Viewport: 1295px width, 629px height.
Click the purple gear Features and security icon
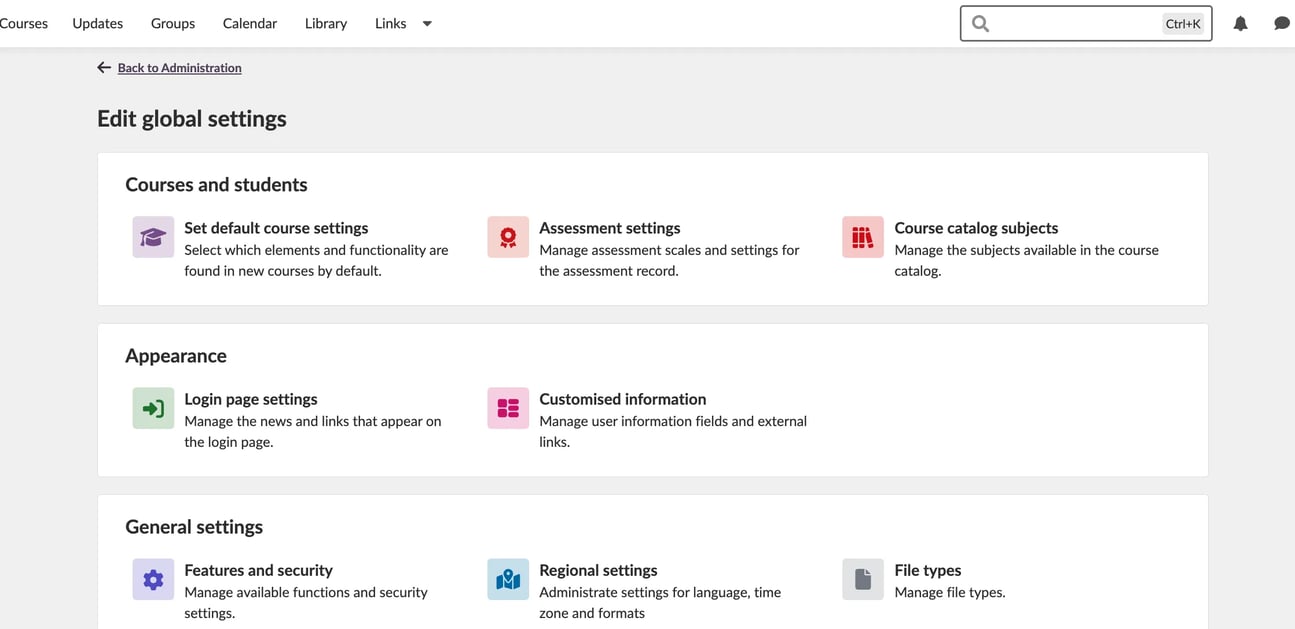(x=153, y=580)
